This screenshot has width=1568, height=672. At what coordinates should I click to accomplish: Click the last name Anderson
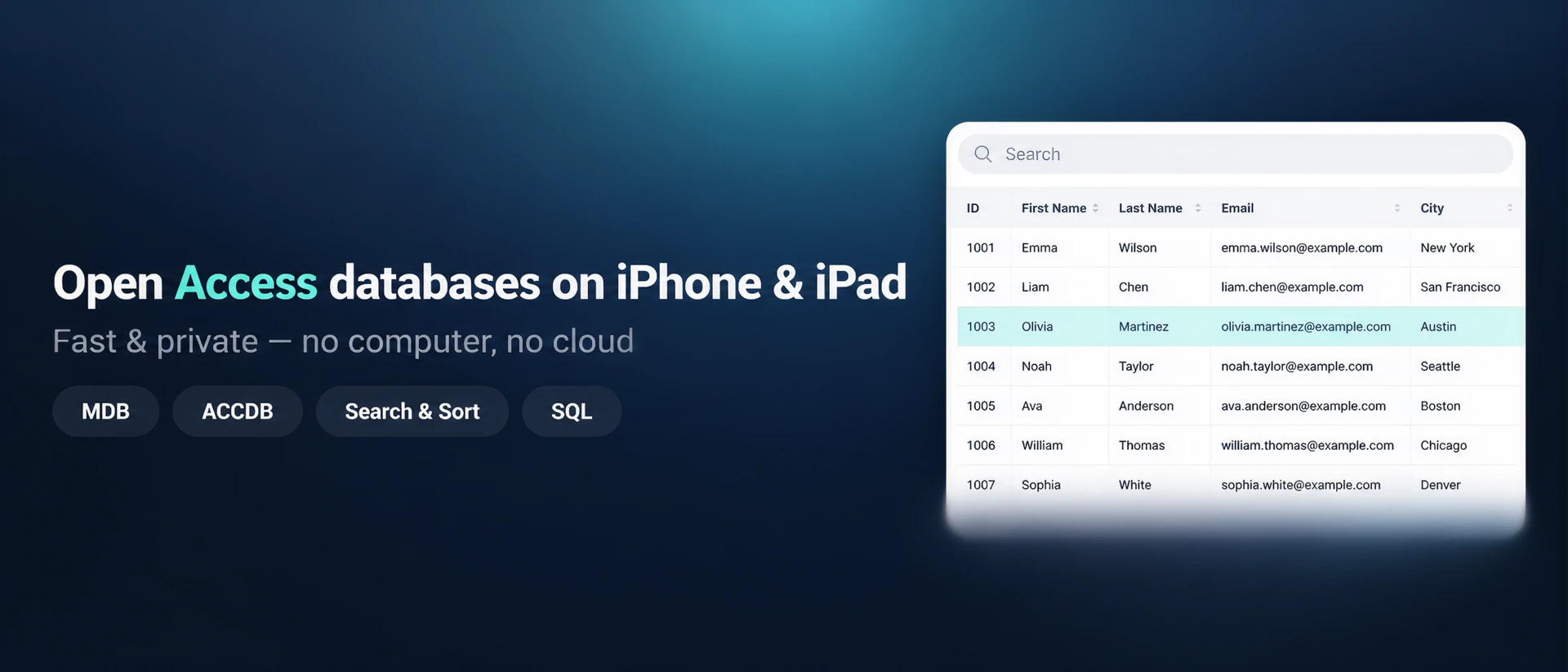(1146, 406)
